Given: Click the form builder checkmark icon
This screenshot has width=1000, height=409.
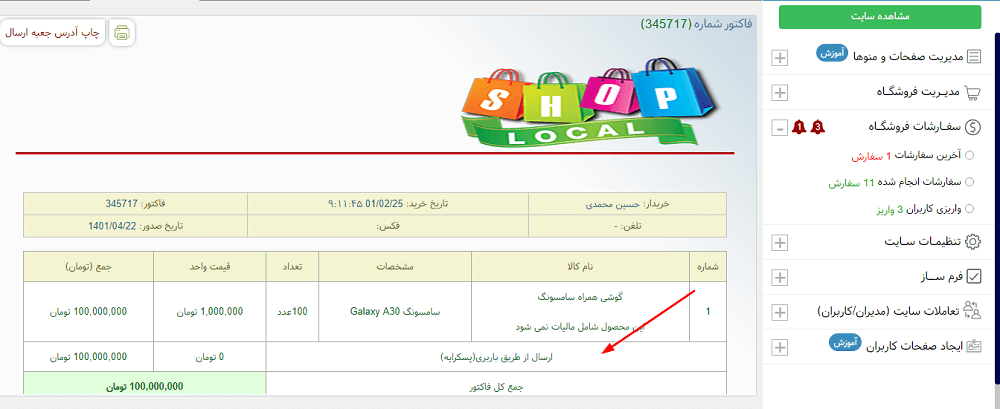Looking at the screenshot, I should pos(973,276).
